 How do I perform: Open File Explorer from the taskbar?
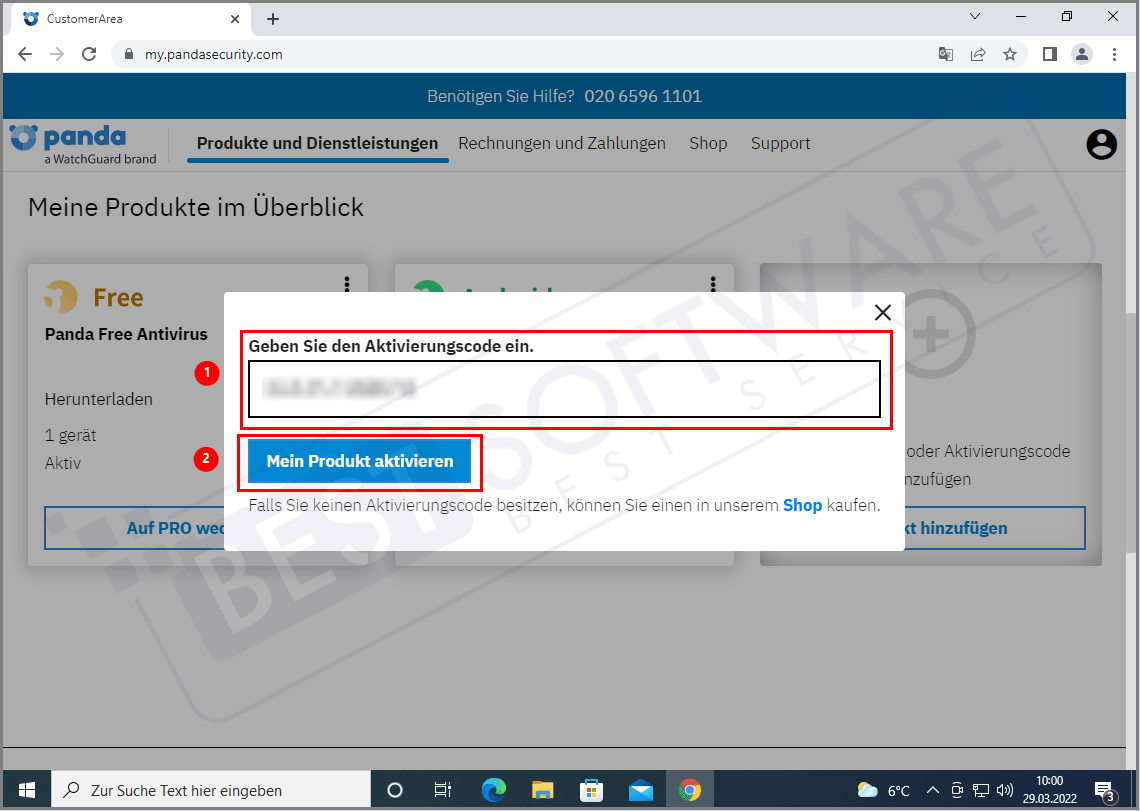pyautogui.click(x=542, y=789)
